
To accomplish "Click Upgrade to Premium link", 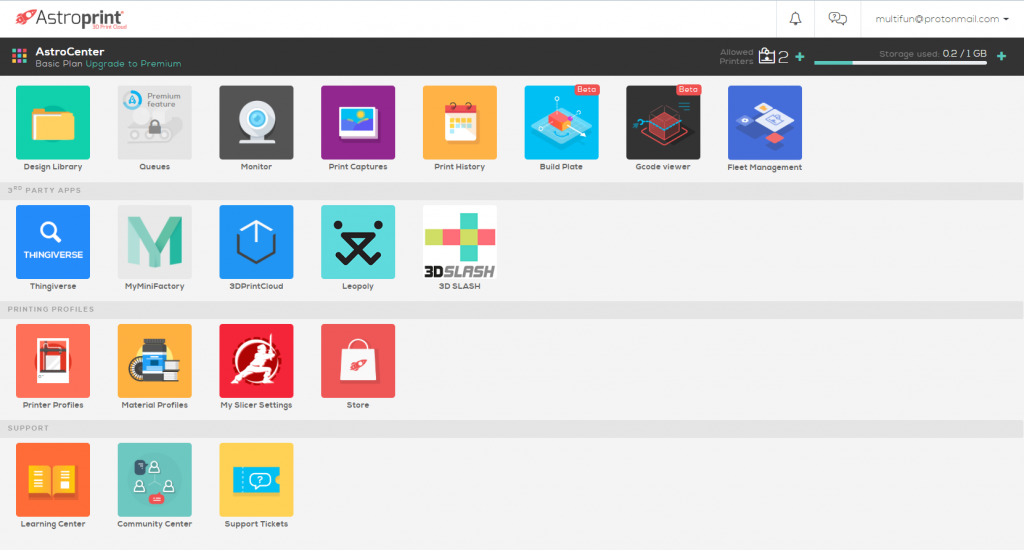I will [133, 64].
